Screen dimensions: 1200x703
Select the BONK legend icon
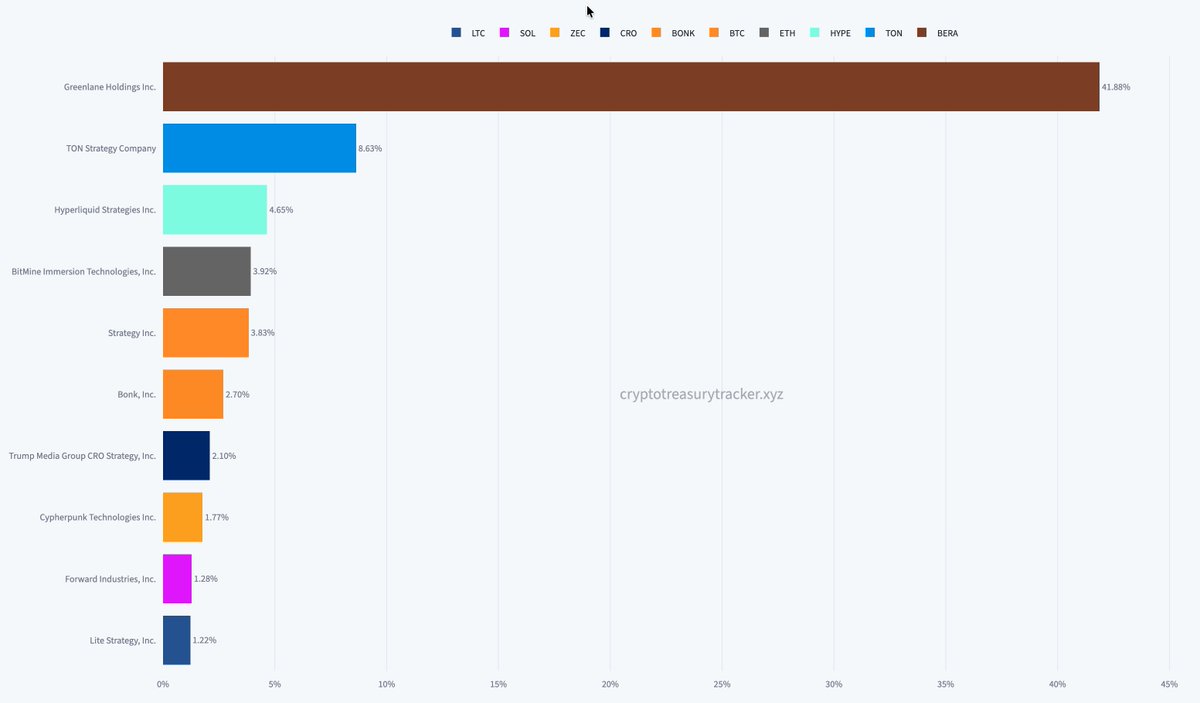point(655,33)
